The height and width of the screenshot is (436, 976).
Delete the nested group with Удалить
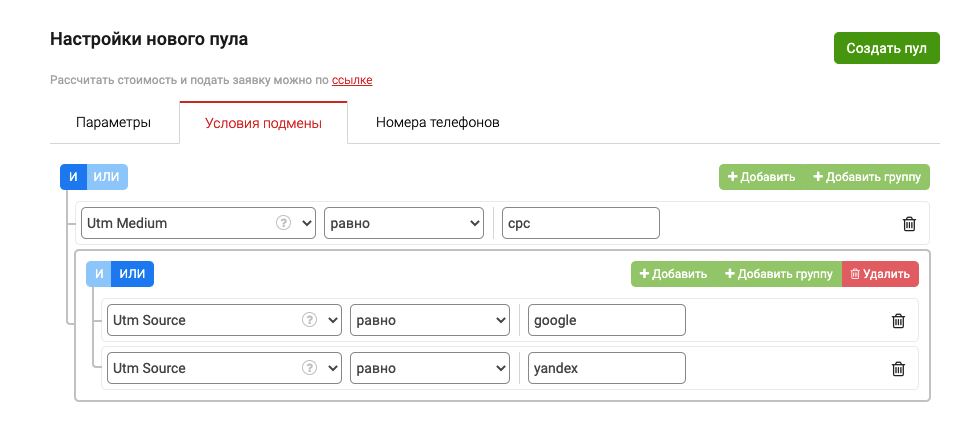pyautogui.click(x=880, y=274)
